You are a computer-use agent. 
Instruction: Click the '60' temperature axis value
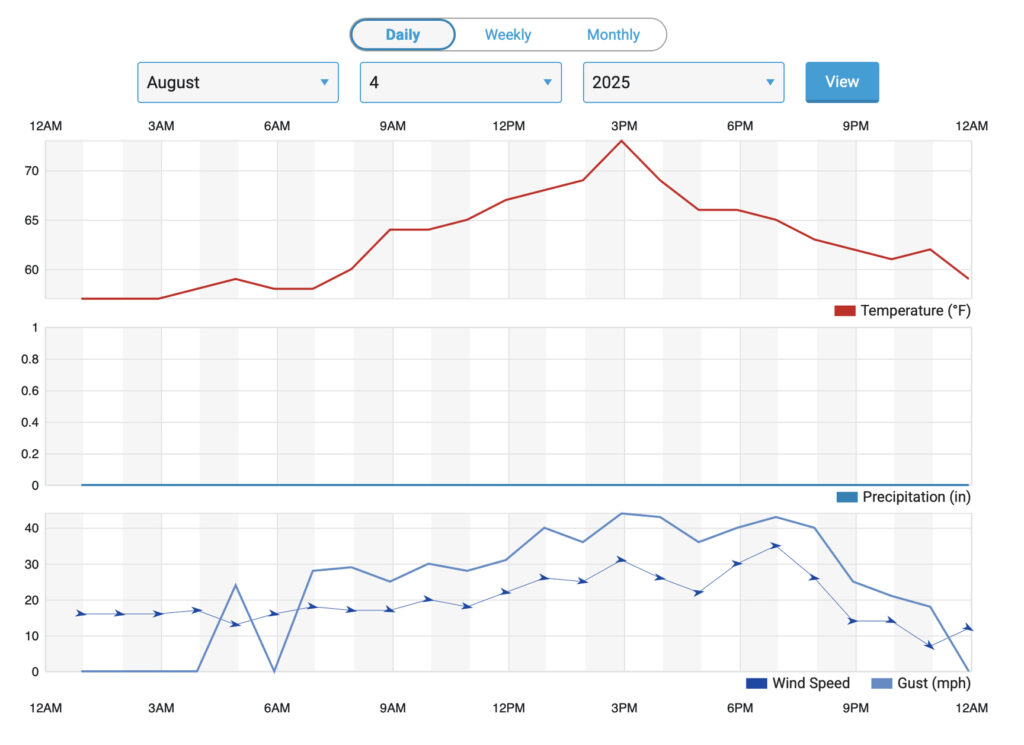pos(31,270)
